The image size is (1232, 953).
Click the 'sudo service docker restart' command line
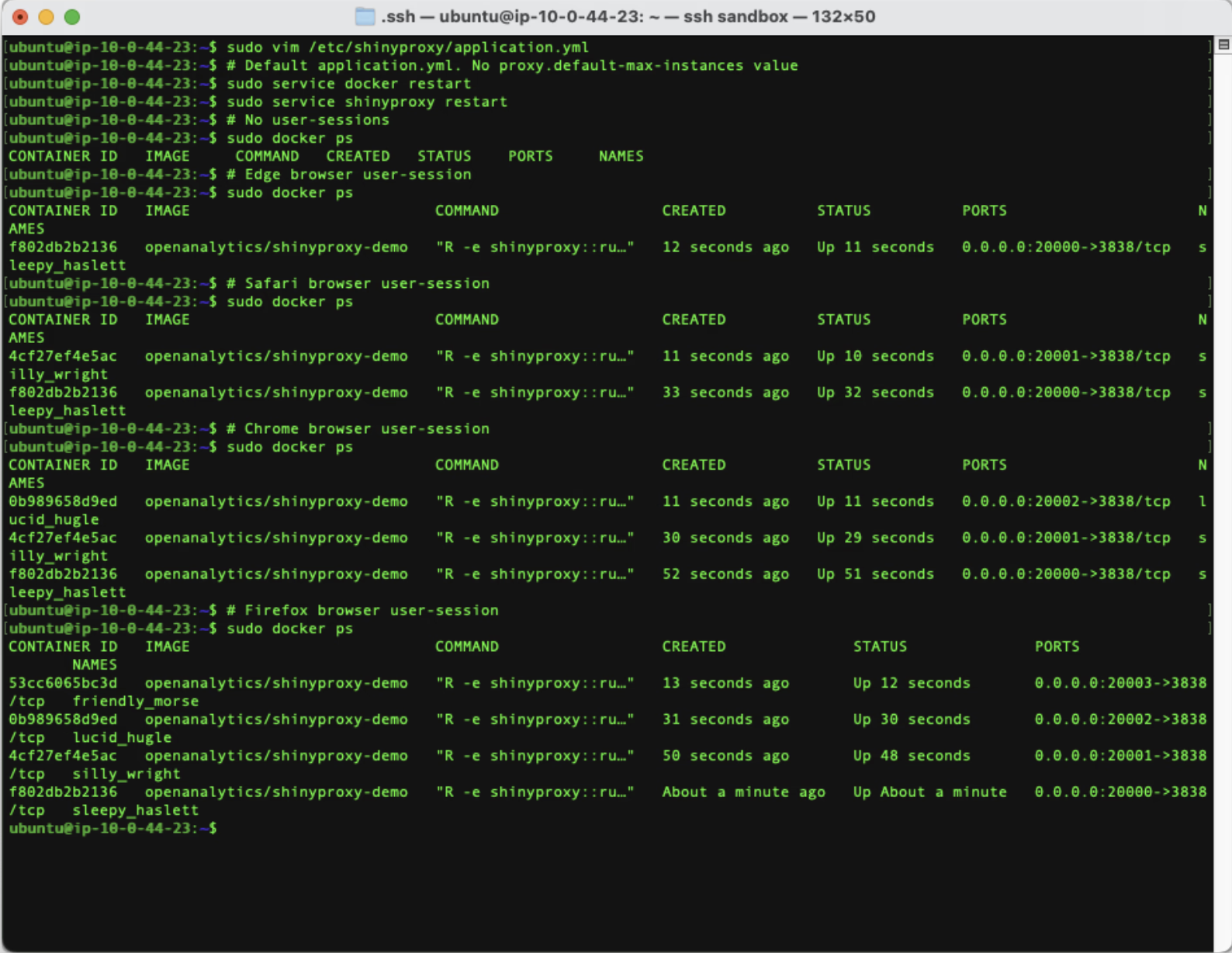click(x=348, y=84)
